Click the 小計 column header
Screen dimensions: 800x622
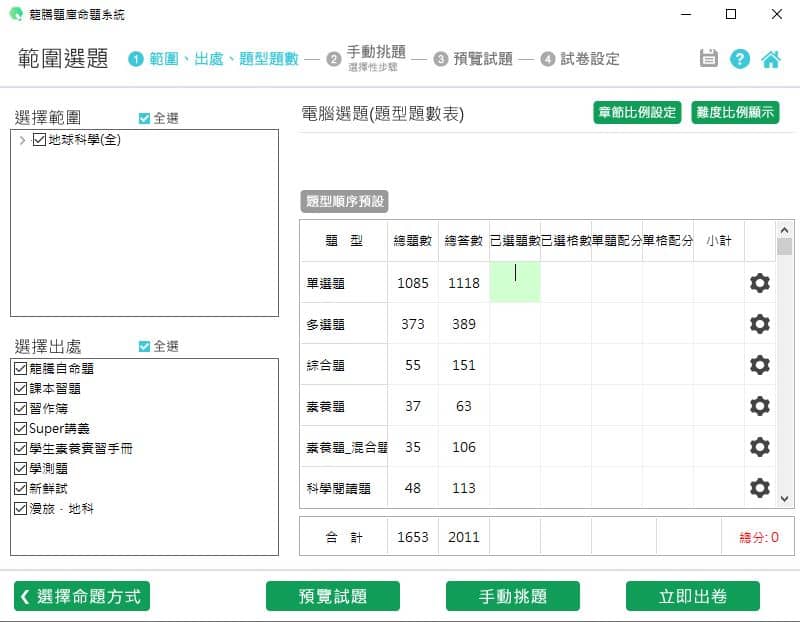[x=719, y=241]
